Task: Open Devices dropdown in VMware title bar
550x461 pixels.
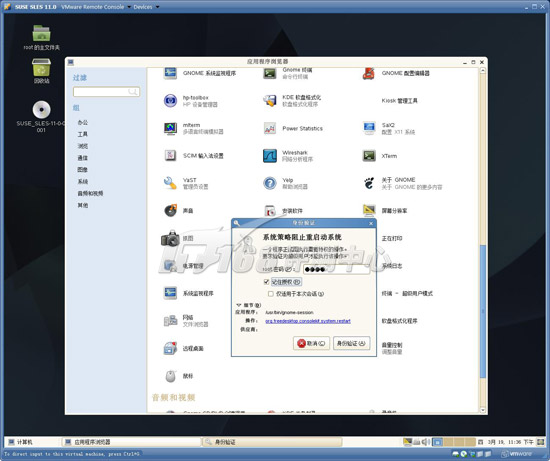Action: coord(146,7)
